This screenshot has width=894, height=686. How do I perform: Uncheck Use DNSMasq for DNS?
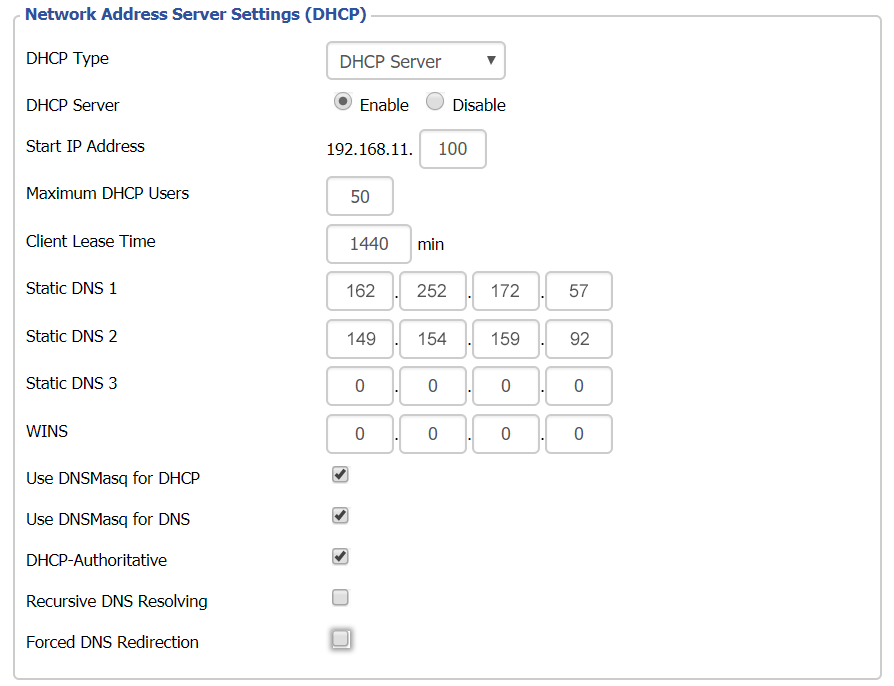tap(339, 515)
